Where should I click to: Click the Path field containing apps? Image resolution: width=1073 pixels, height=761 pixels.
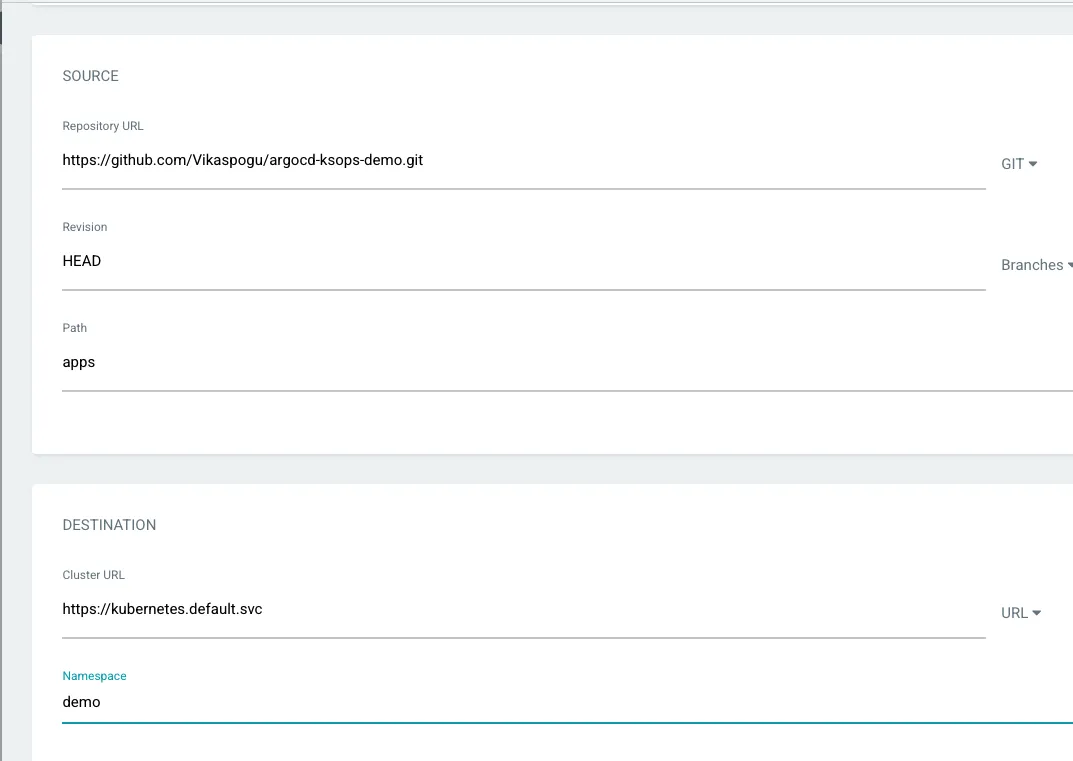[x=400, y=362]
